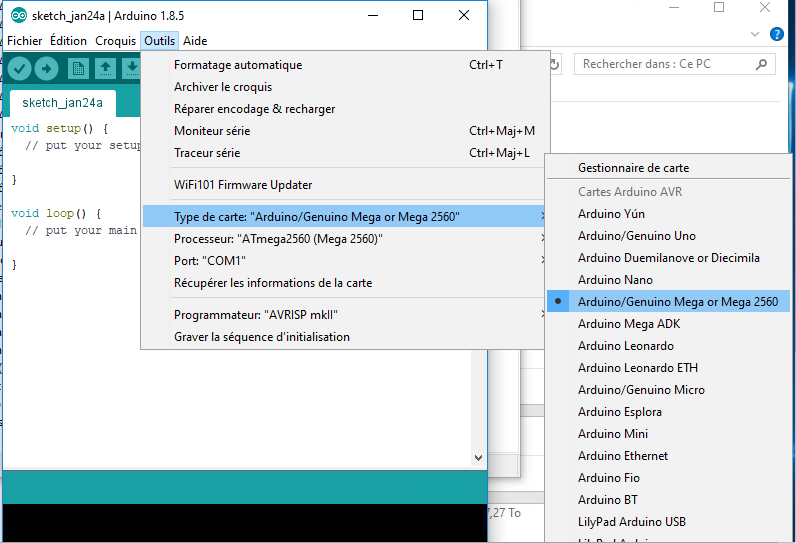Open the Croquis menu
This screenshot has height=543, width=796.
(x=115, y=41)
